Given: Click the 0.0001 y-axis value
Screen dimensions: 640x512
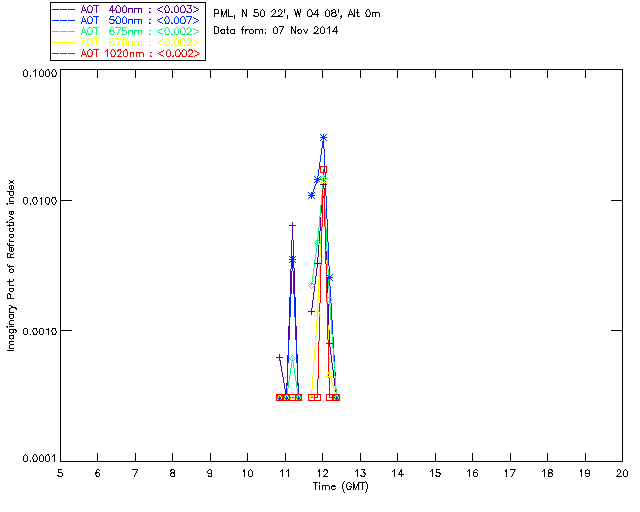Looking at the screenshot, I should [40, 459].
